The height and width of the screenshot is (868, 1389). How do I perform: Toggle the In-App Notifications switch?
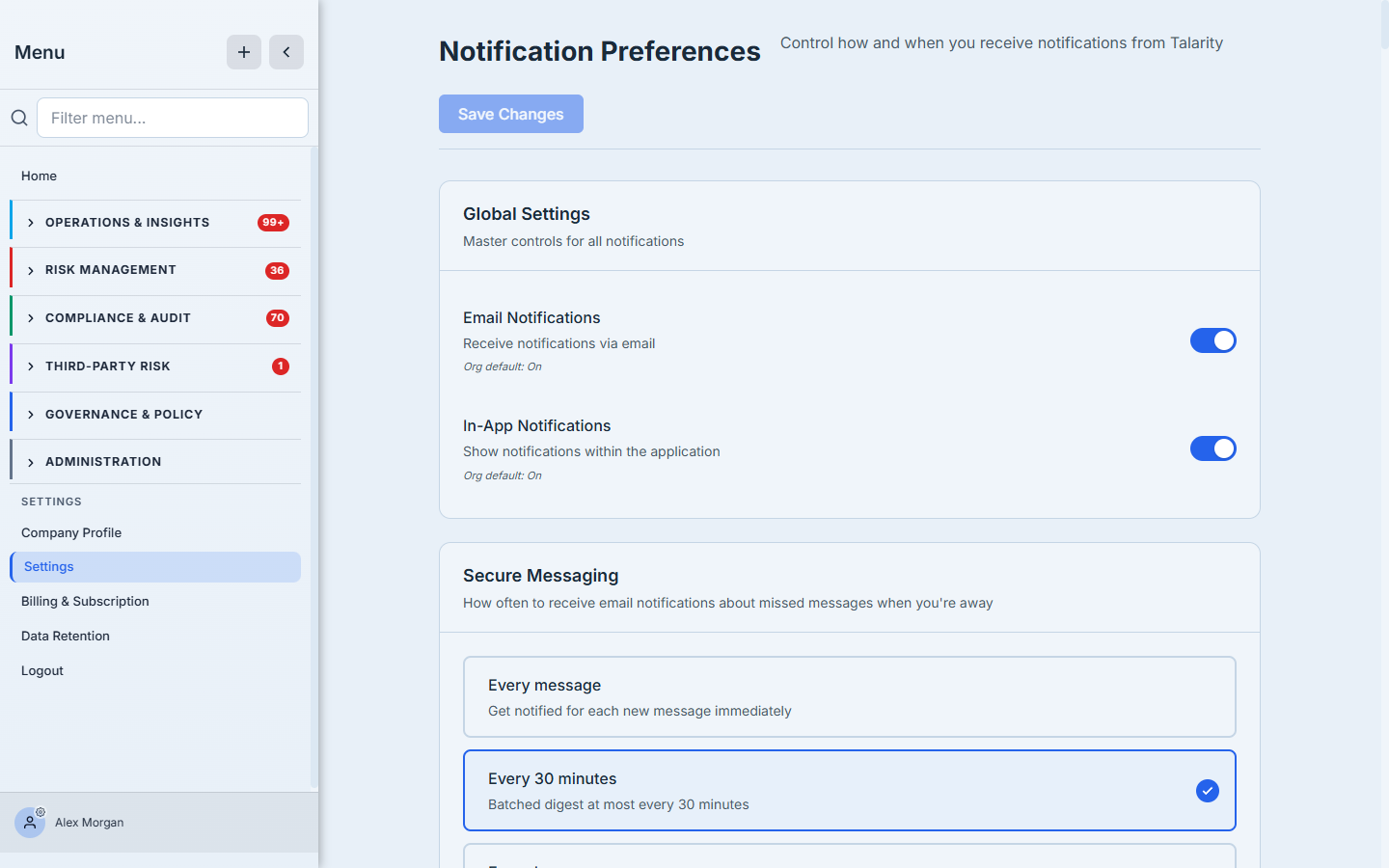(1213, 448)
